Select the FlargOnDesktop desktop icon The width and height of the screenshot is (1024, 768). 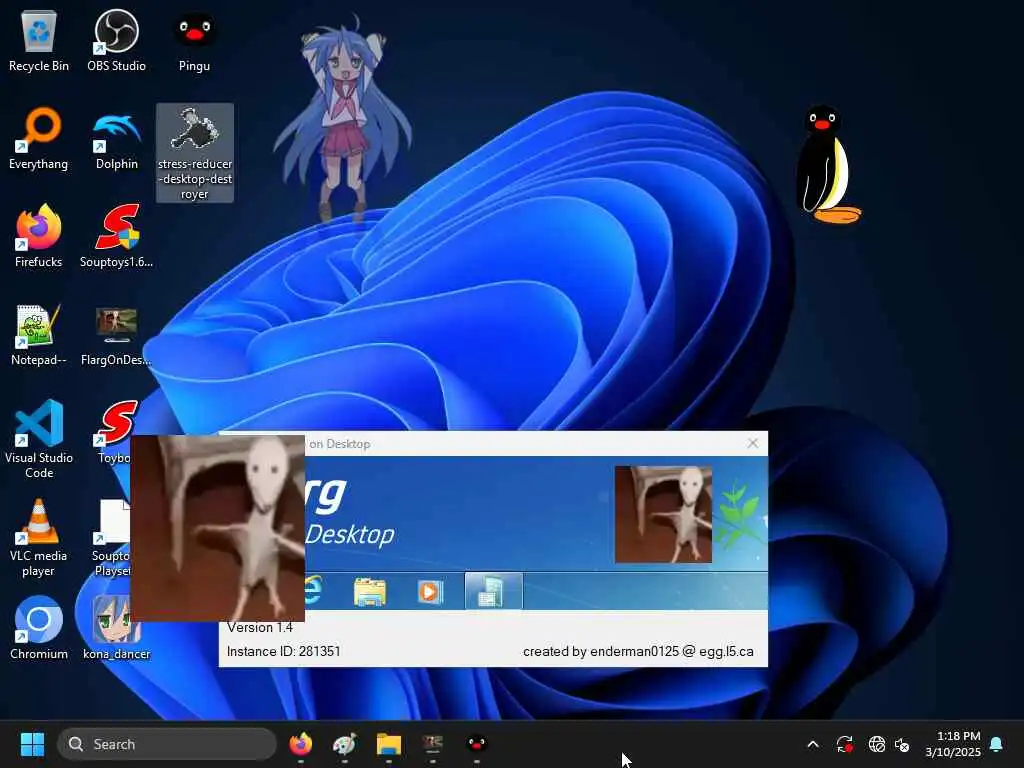(116, 334)
